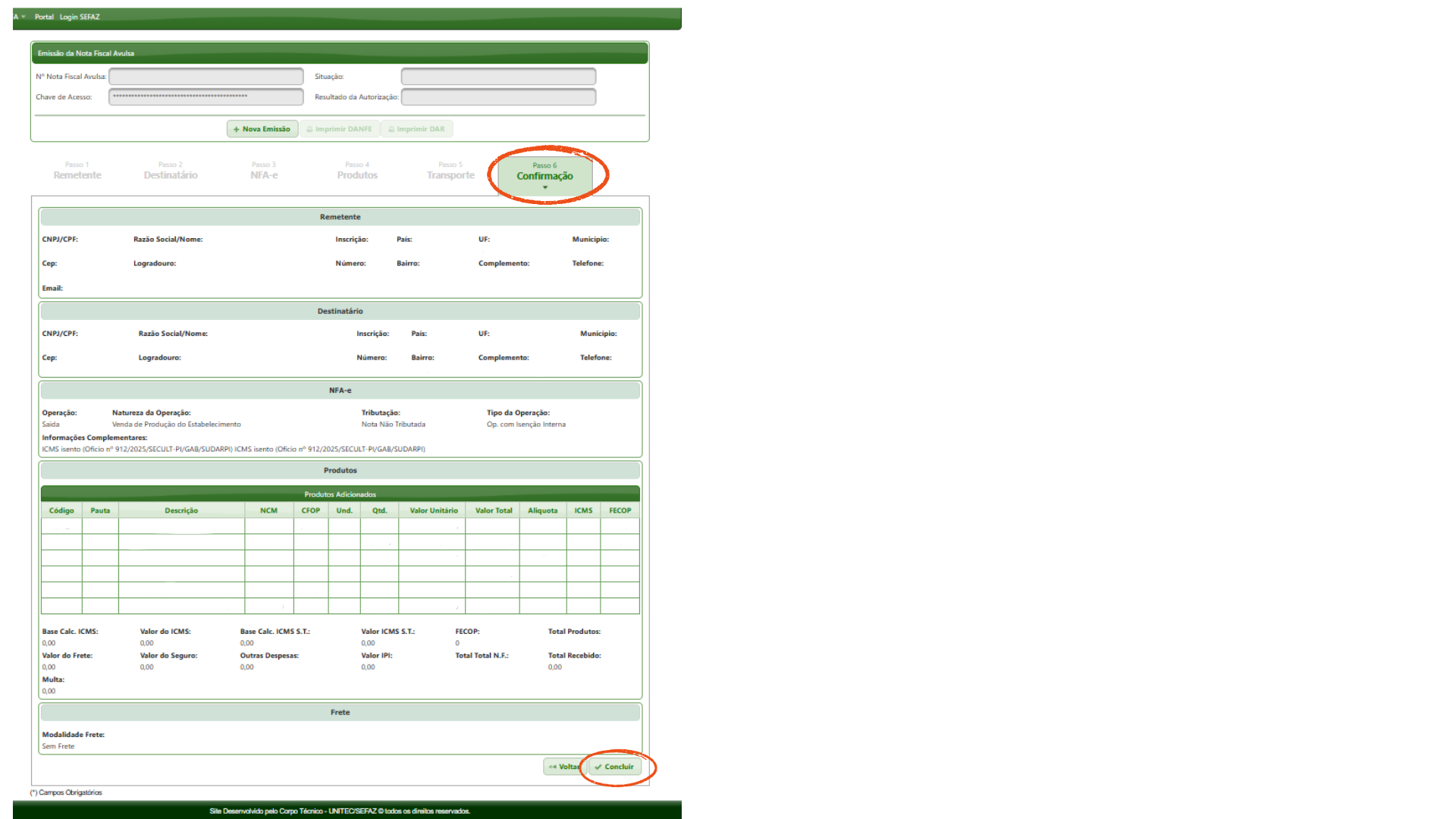Click the arrow under the Confirmação step
The height and width of the screenshot is (819, 1456).
544,187
